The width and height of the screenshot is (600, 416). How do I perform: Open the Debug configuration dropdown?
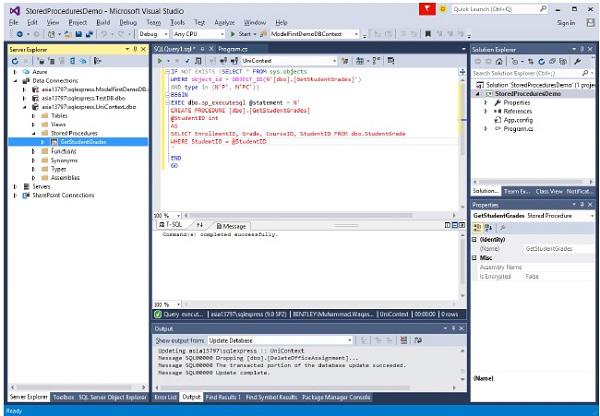click(153, 34)
